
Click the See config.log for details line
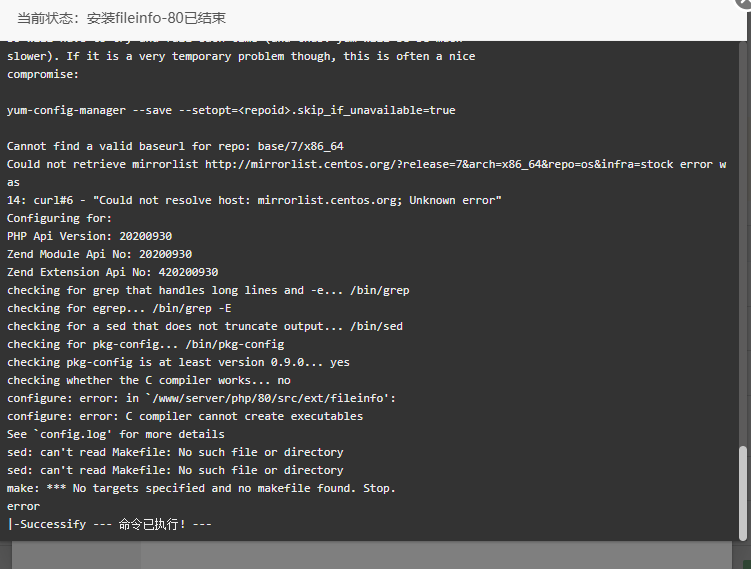pos(115,434)
